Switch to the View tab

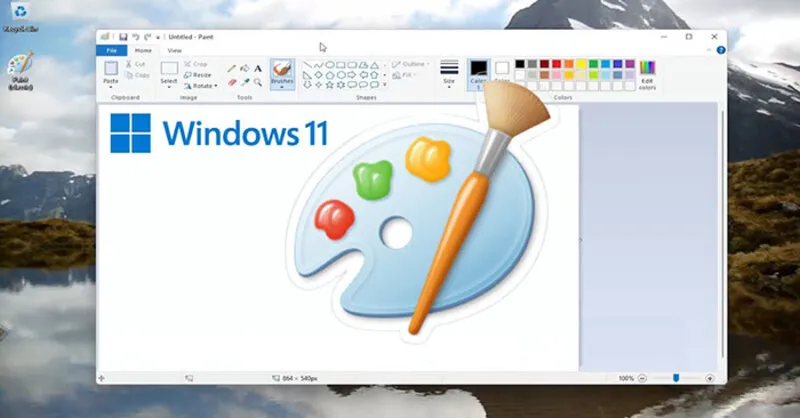174,50
